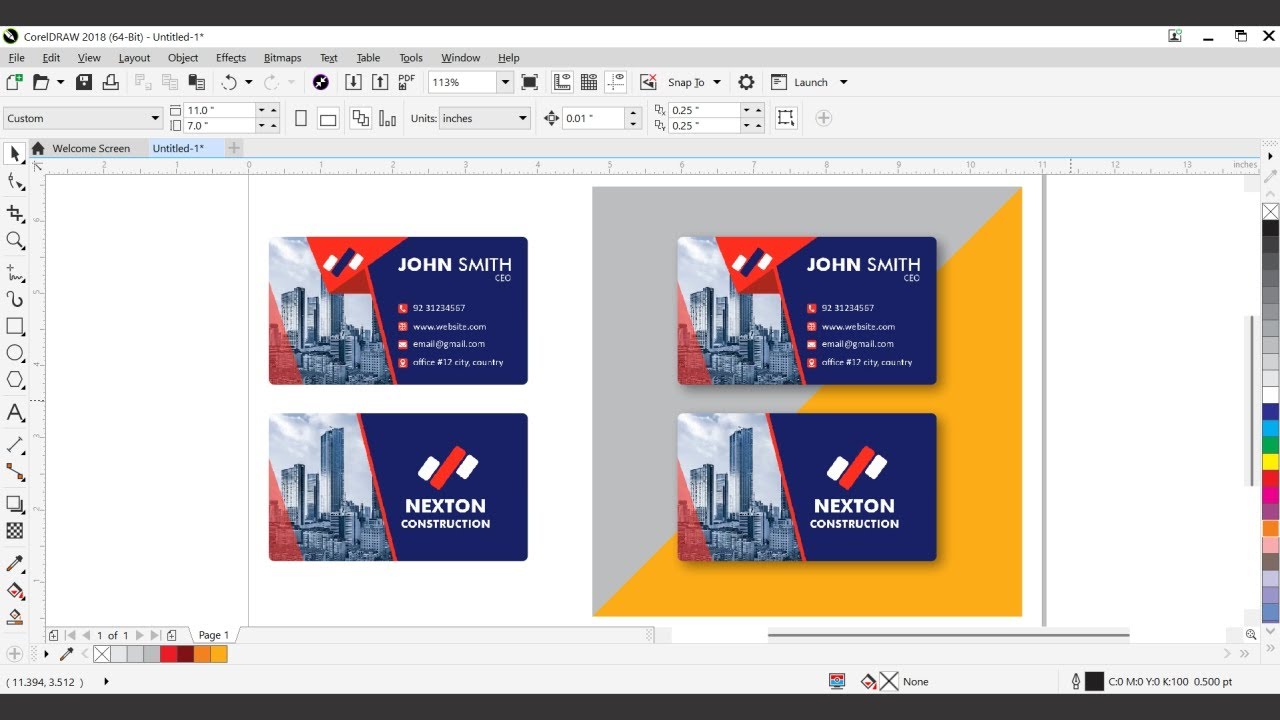Viewport: 1280px width, 720px height.
Task: Select the Rectangle tool
Action: pos(14,326)
